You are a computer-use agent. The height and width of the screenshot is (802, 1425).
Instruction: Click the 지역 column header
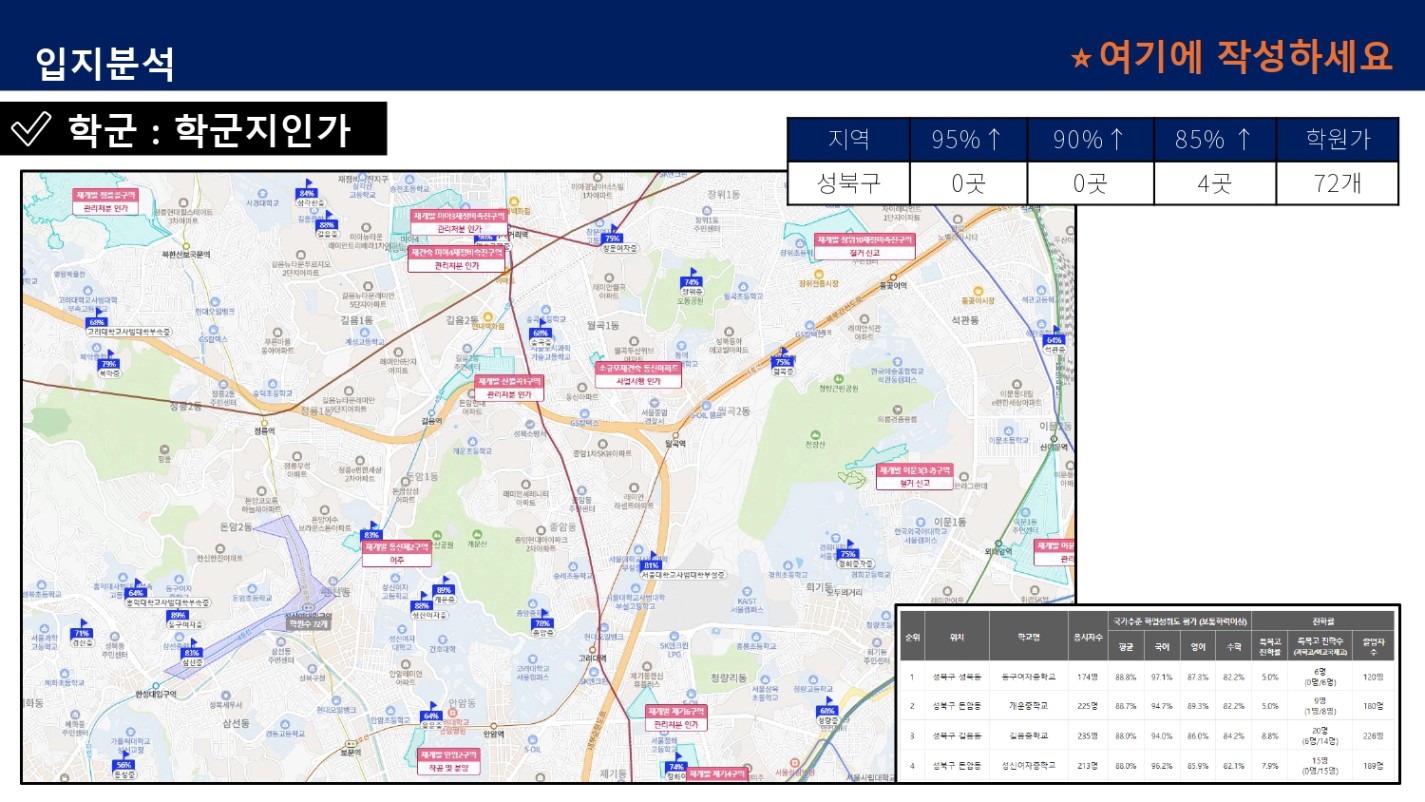pyautogui.click(x=848, y=140)
